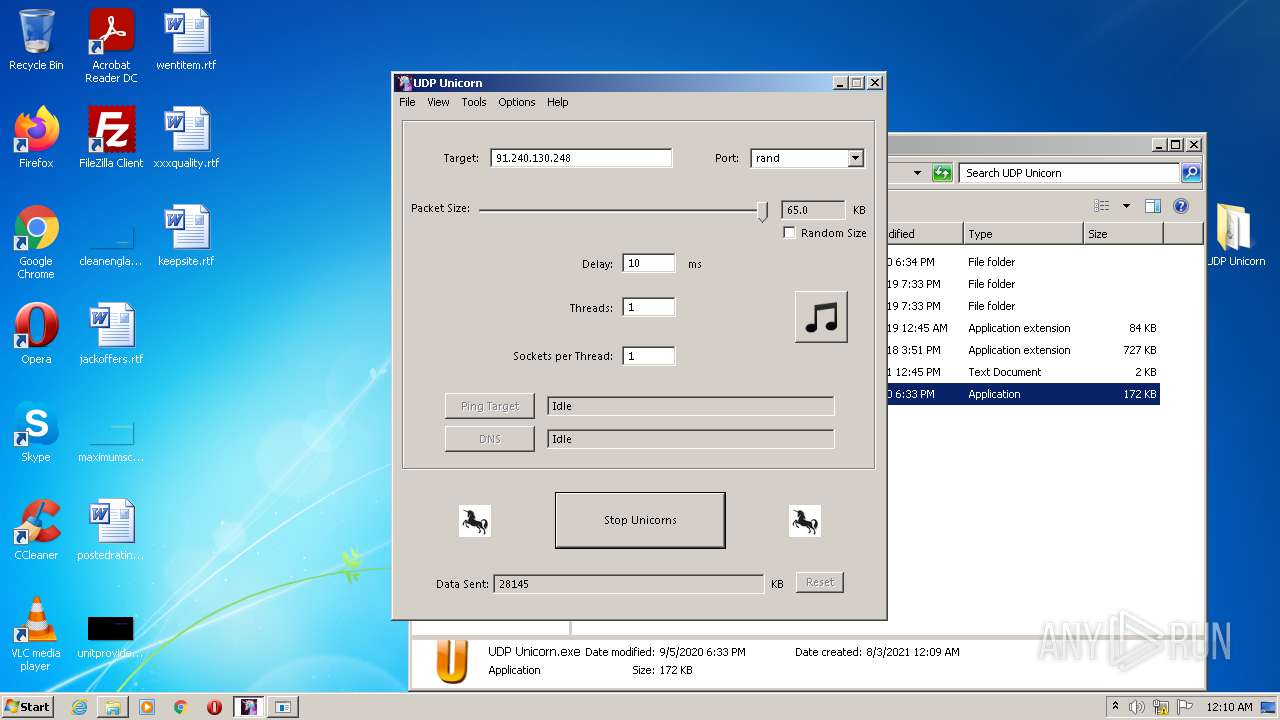This screenshot has width=1280, height=720.
Task: Select the 727 KB Application extension row
Action: [1023, 350]
